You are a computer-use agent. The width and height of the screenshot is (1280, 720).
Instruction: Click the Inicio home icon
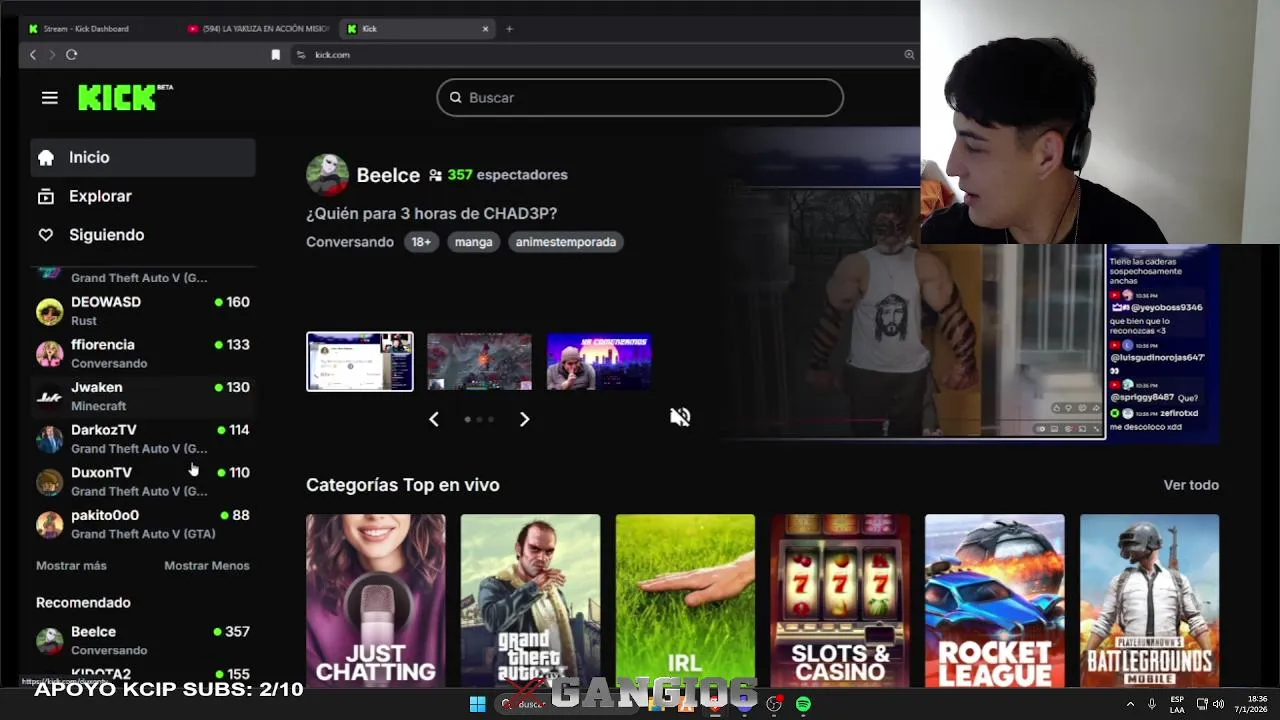[46, 157]
